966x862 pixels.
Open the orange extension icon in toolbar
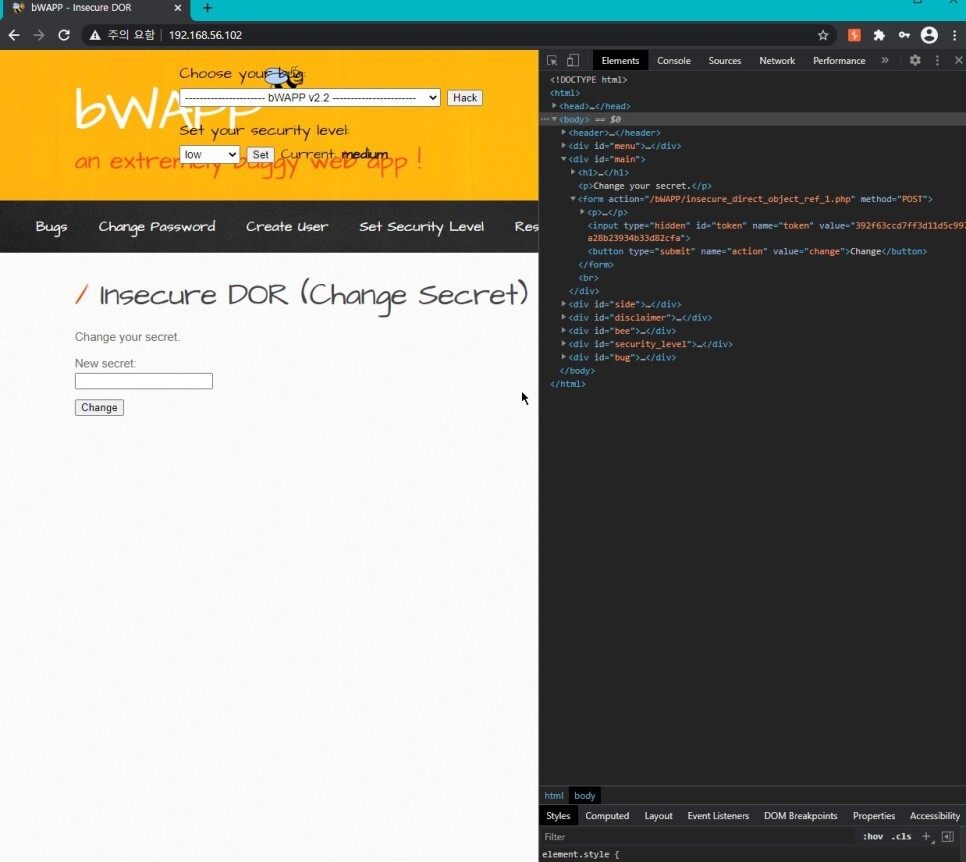(854, 35)
